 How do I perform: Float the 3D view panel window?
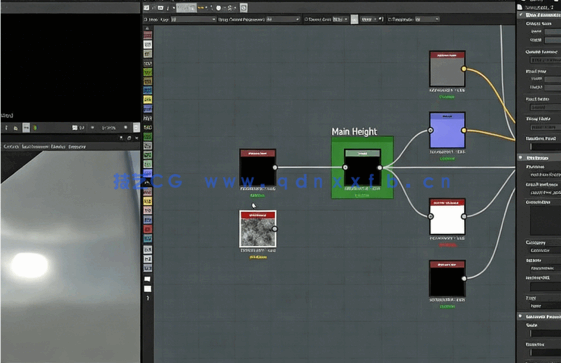(129, 138)
